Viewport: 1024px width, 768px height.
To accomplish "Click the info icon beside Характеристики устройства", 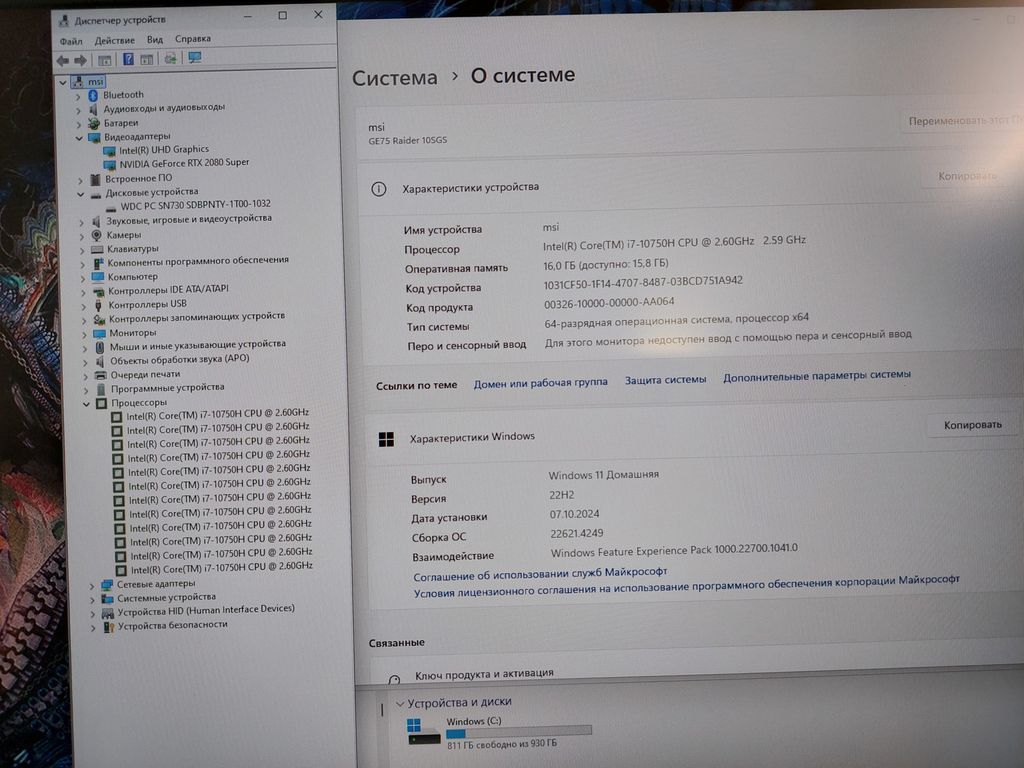I will (x=379, y=189).
